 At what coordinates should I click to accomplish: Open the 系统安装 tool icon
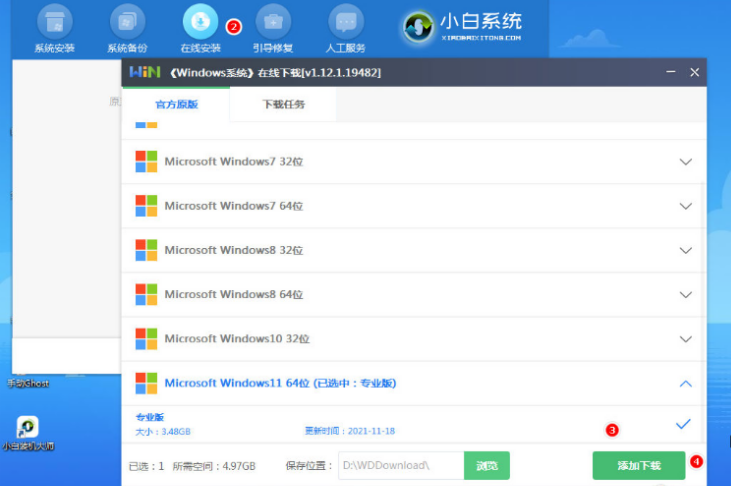(55, 22)
